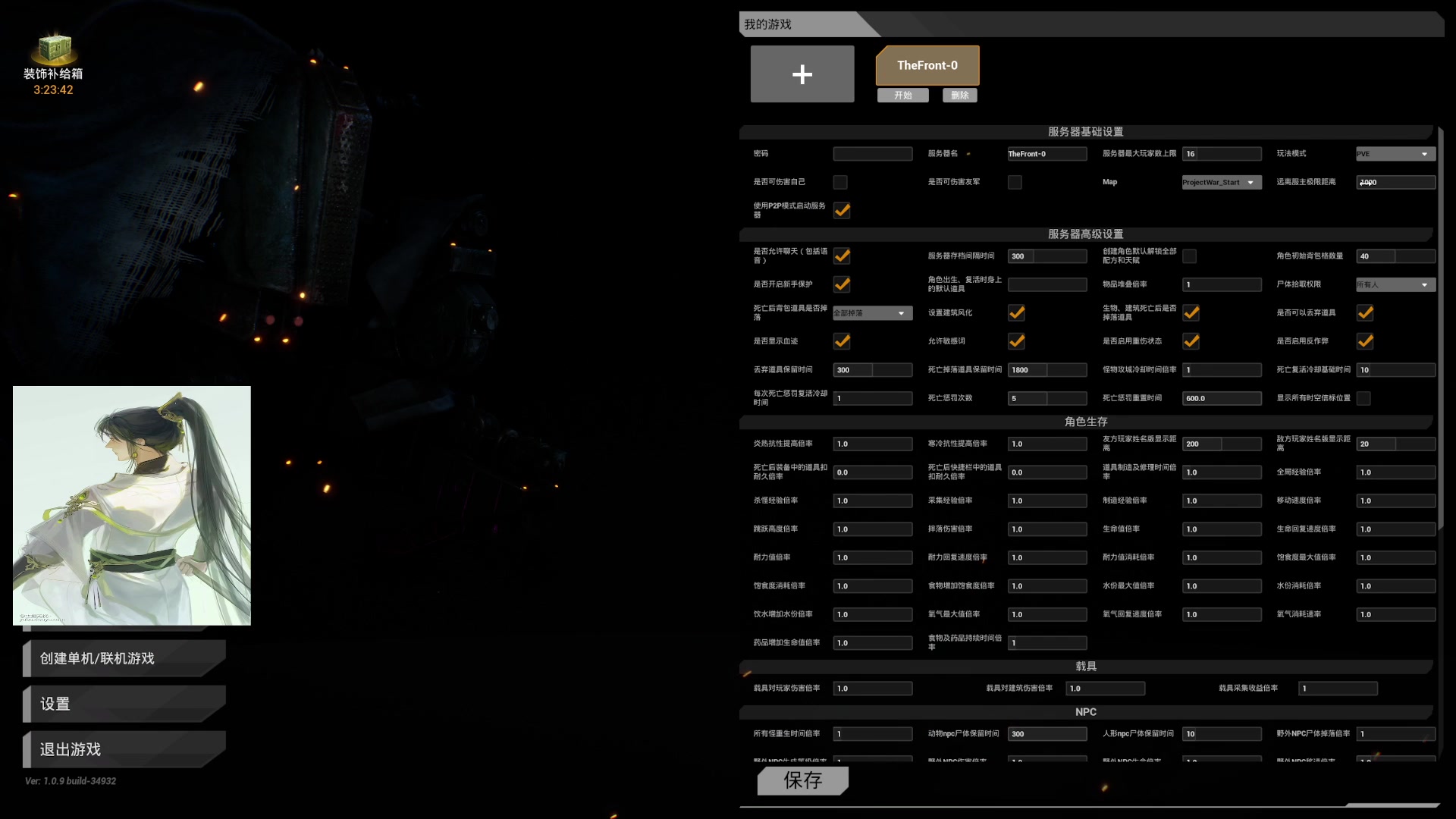Expand the Map ProjectWar_Start dropdown
Screen dimensions: 1456x819
[1221, 183]
